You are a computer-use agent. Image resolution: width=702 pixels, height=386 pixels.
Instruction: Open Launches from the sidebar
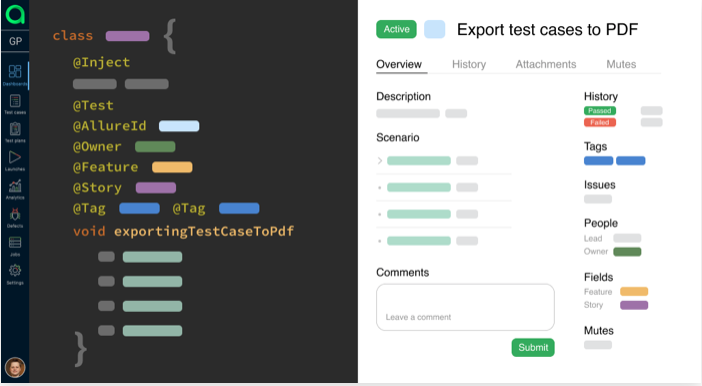pyautogui.click(x=15, y=161)
